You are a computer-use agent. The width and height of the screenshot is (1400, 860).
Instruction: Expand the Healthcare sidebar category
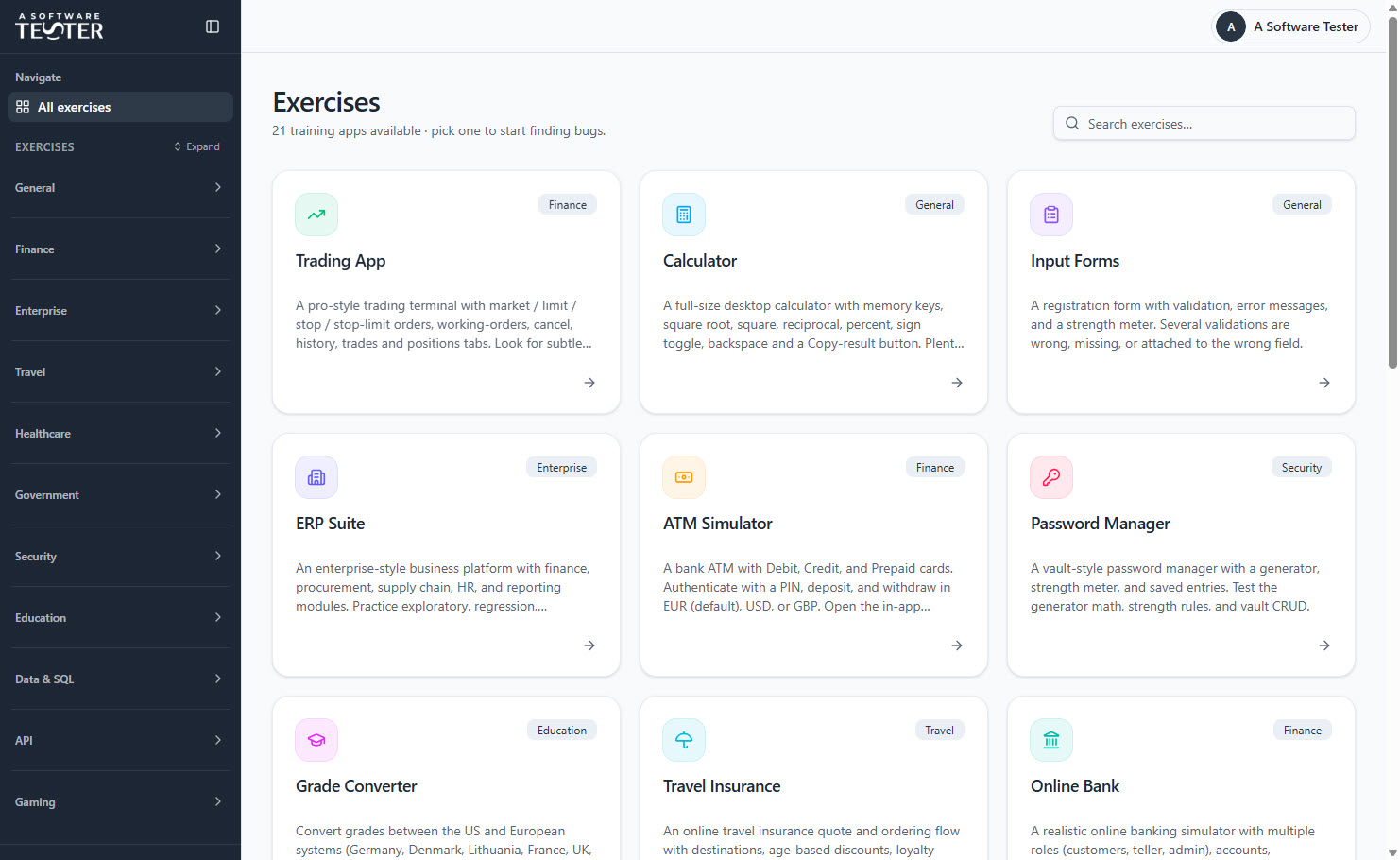120,434
